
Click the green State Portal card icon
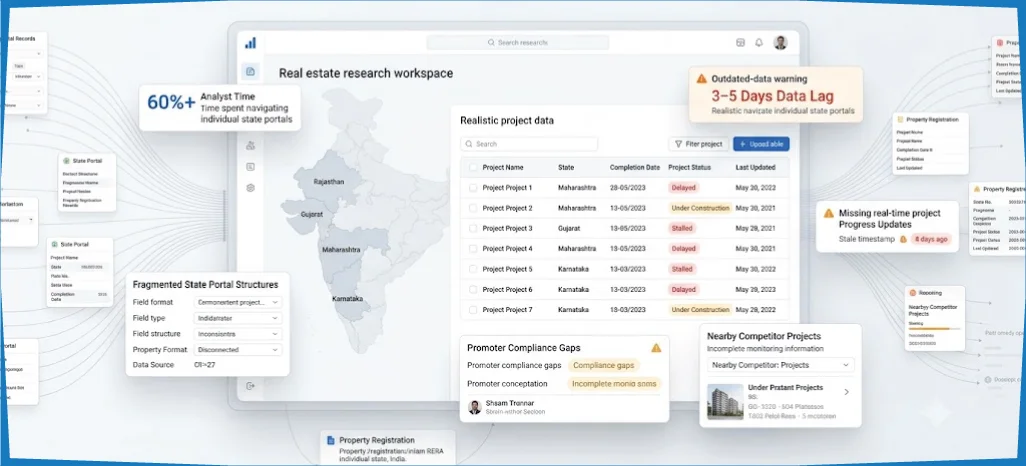click(65, 160)
